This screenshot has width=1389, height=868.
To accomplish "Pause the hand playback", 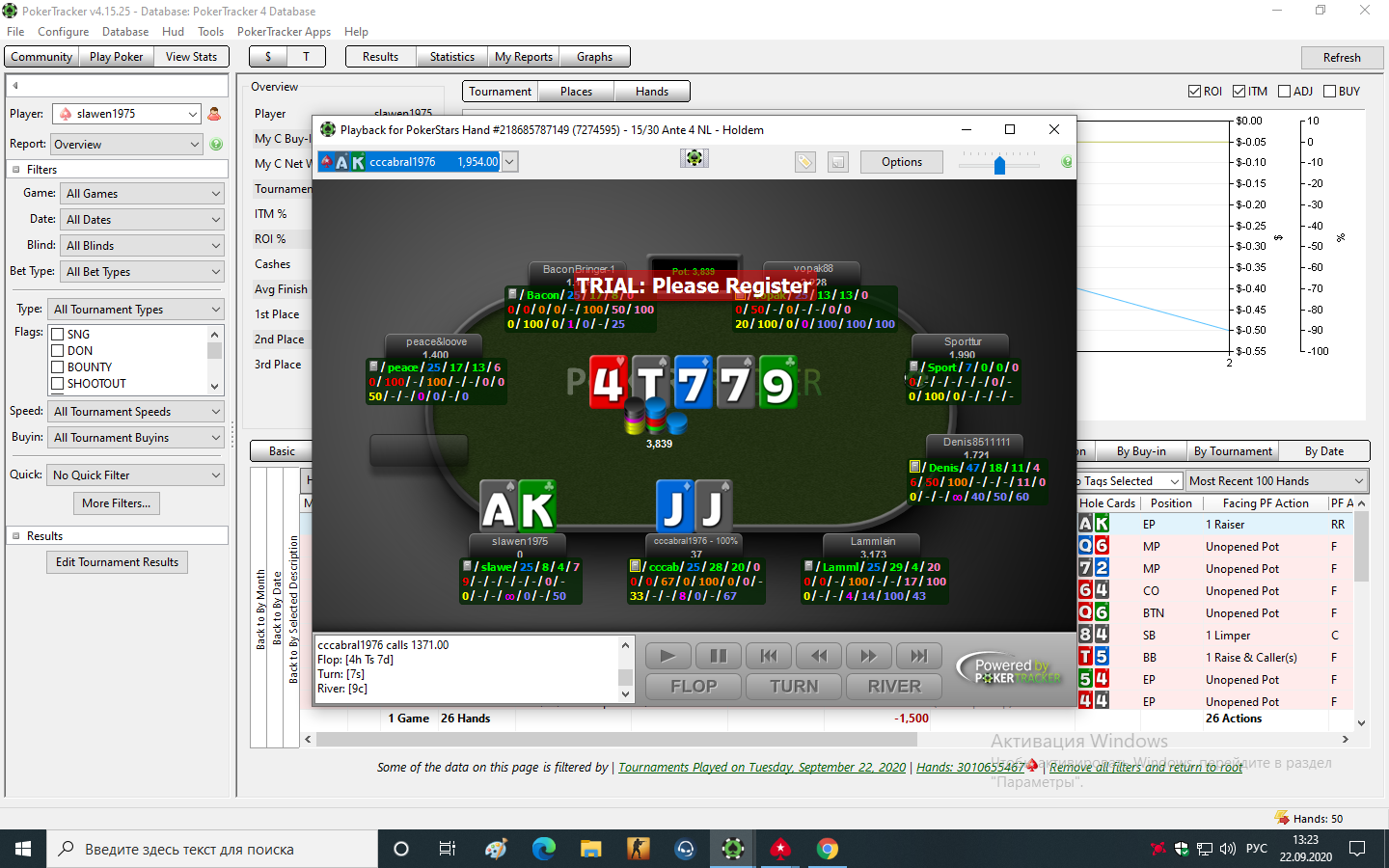I will coord(719,656).
